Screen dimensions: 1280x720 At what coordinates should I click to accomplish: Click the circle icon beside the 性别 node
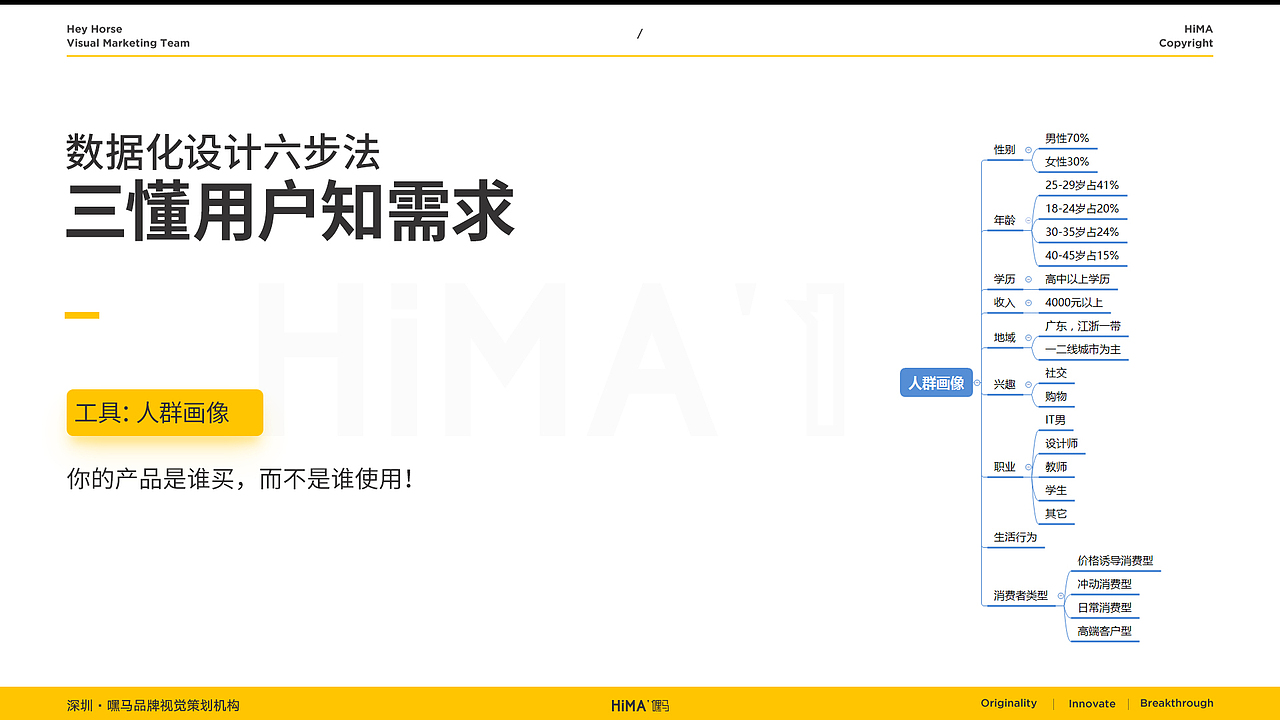1029,148
